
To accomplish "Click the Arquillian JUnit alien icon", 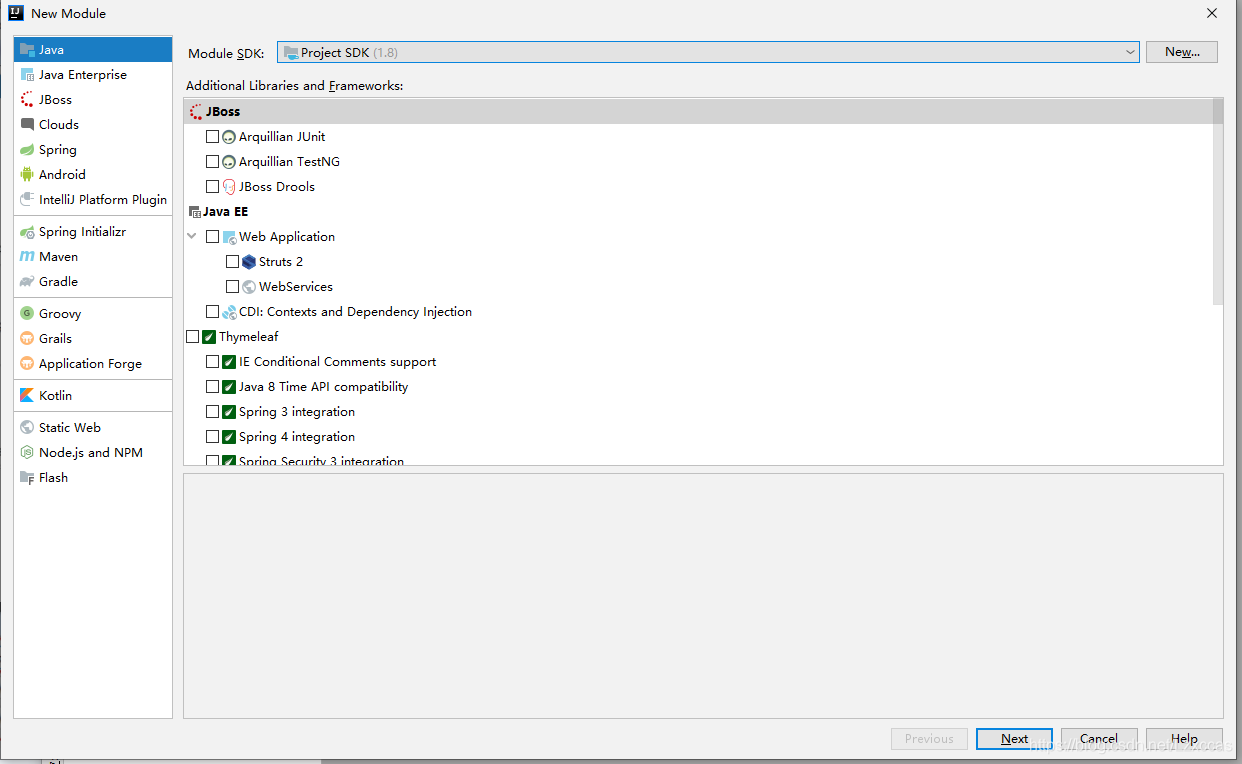I will tap(229, 137).
